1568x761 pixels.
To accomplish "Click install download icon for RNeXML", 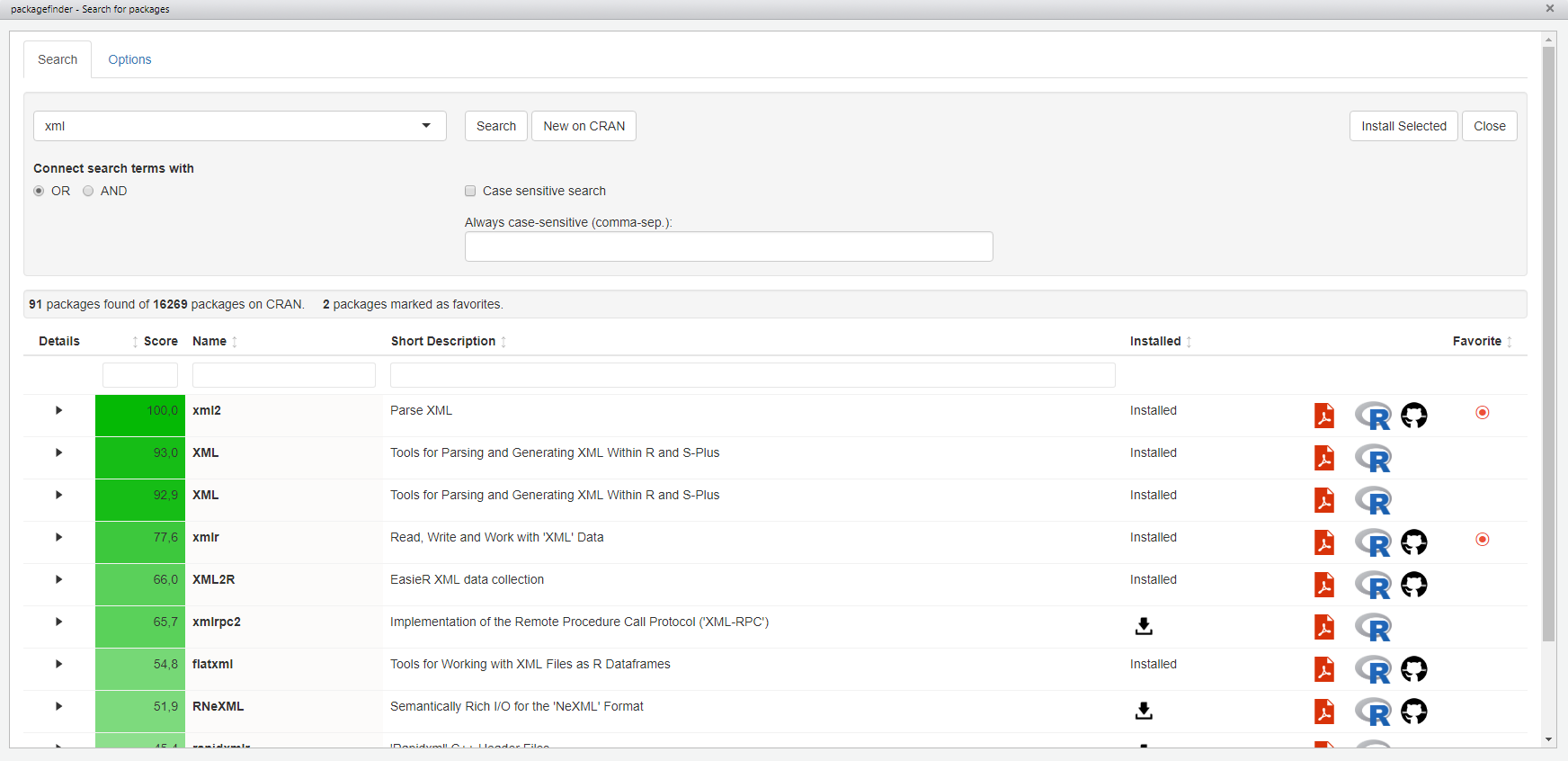I will coord(1143,711).
